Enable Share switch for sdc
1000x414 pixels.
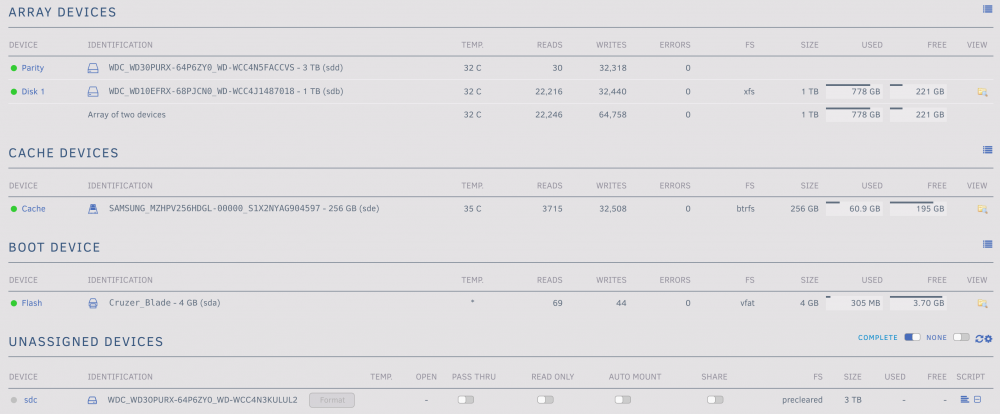[x=715, y=400]
